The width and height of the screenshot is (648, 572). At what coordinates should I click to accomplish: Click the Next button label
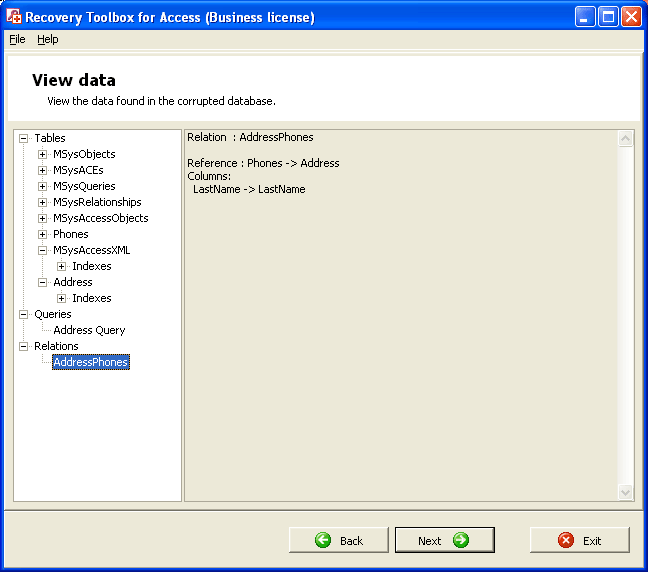430,541
